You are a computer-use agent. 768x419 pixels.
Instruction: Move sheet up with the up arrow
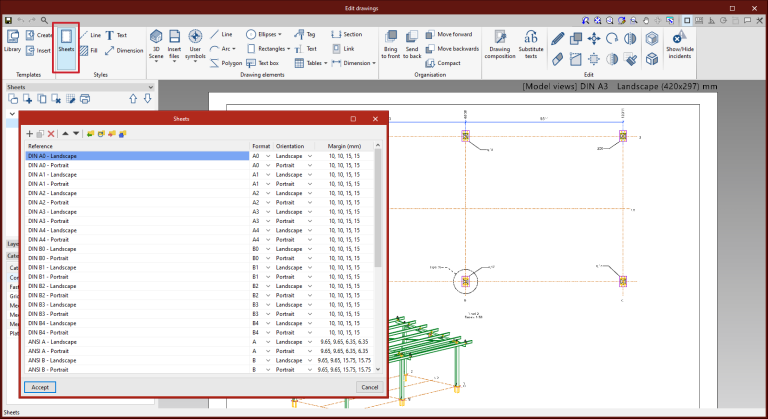(64, 133)
